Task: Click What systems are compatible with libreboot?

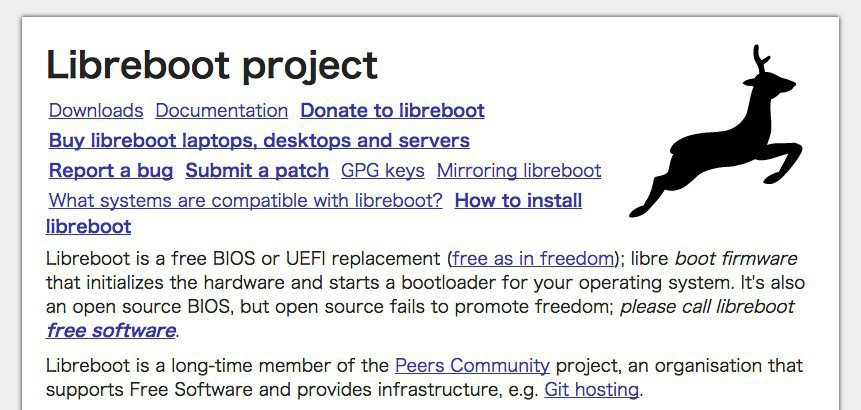Action: point(246,201)
